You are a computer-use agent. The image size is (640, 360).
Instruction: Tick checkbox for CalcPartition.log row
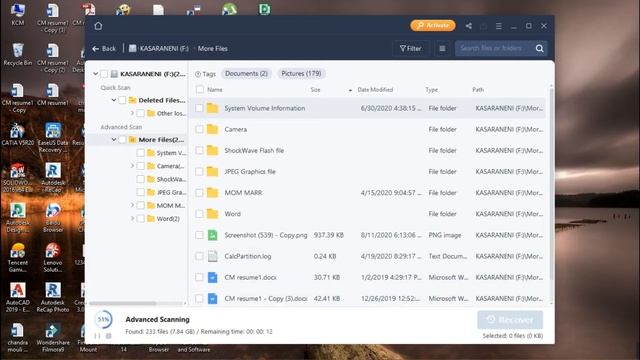199,256
